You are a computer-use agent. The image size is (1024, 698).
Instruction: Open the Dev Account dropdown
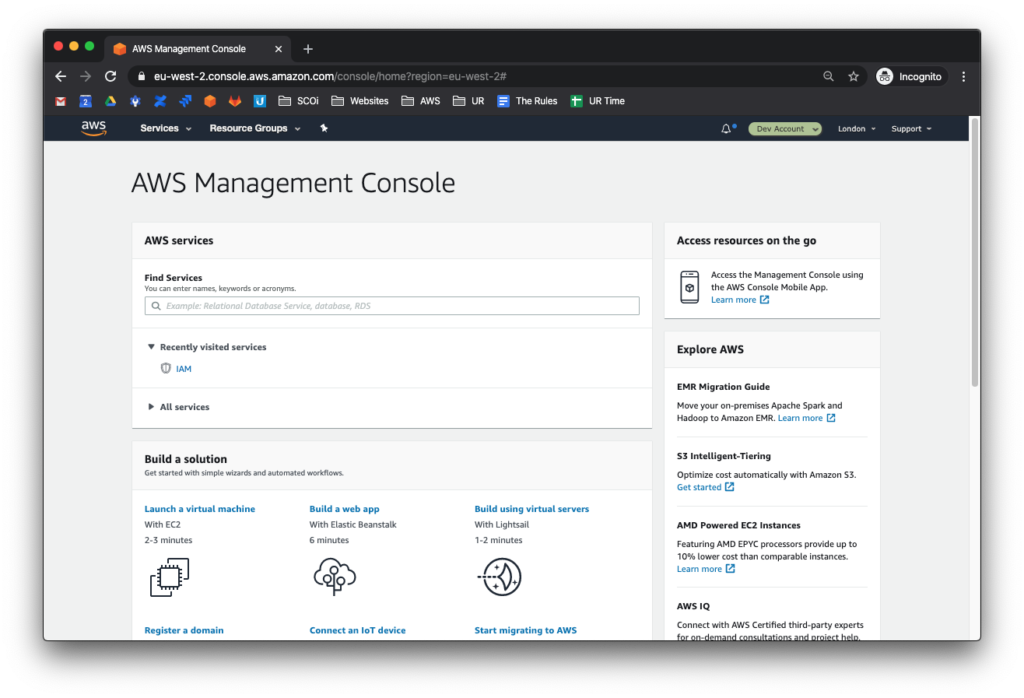pyautogui.click(x=784, y=129)
